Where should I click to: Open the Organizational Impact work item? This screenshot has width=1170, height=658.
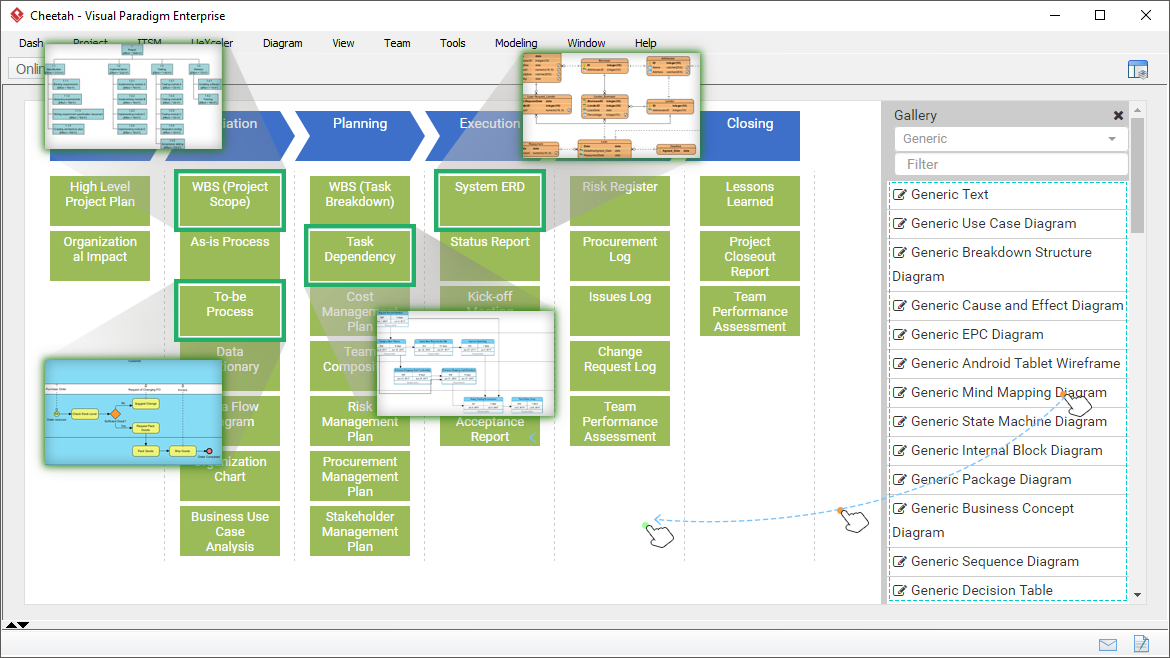[x=100, y=256]
